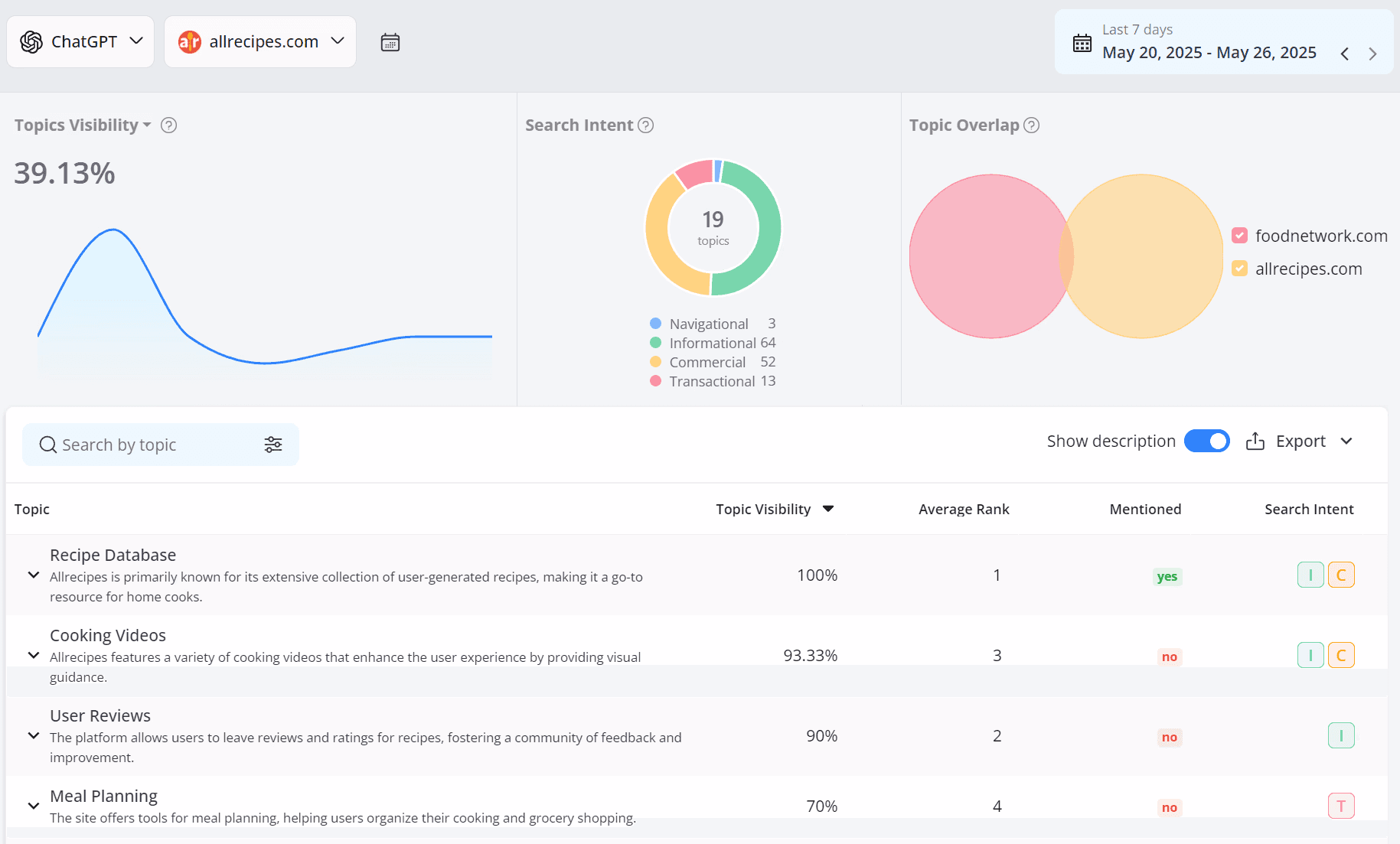Open the Meal Planning topic title
The width and height of the screenshot is (1400, 844).
(x=104, y=796)
